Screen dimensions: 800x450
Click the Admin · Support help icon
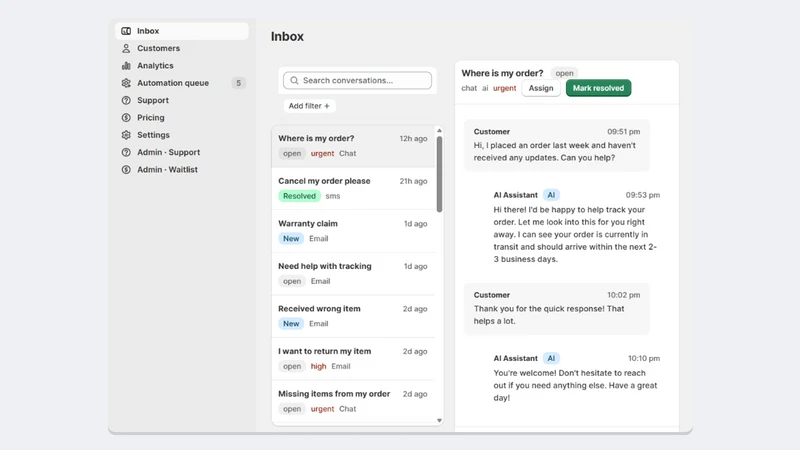pyautogui.click(x=126, y=153)
